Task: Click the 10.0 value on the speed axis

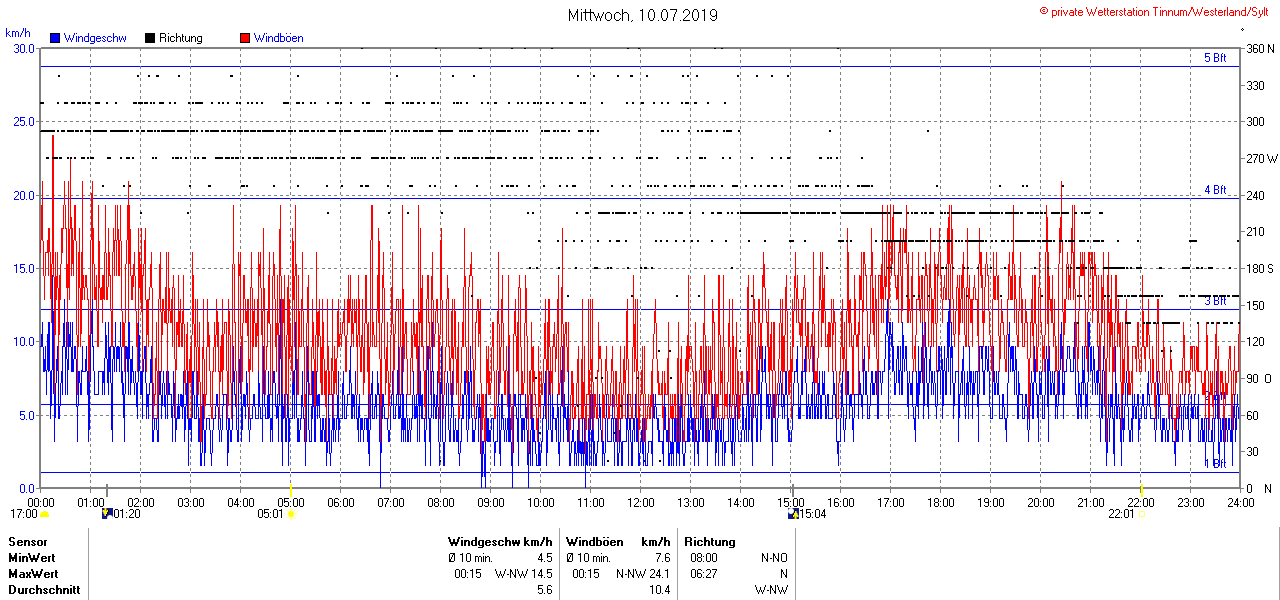Action: 23,341
